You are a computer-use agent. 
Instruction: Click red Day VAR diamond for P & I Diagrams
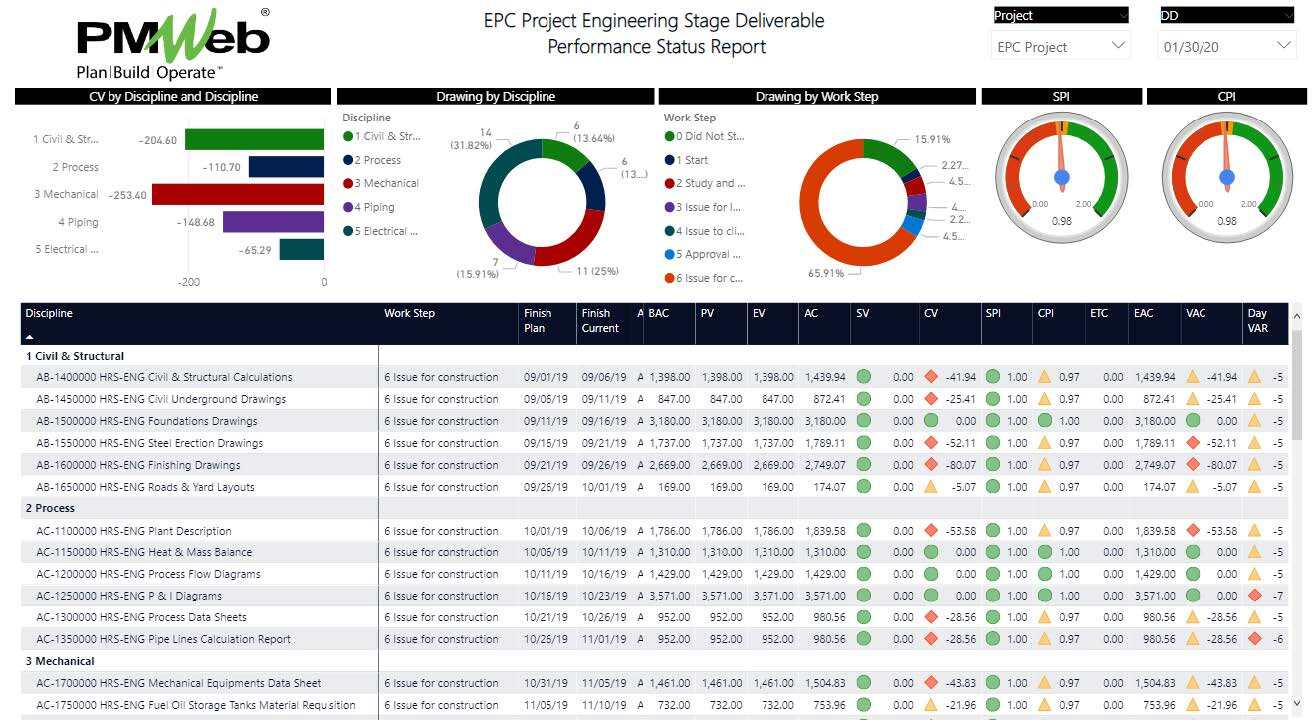(1255, 596)
